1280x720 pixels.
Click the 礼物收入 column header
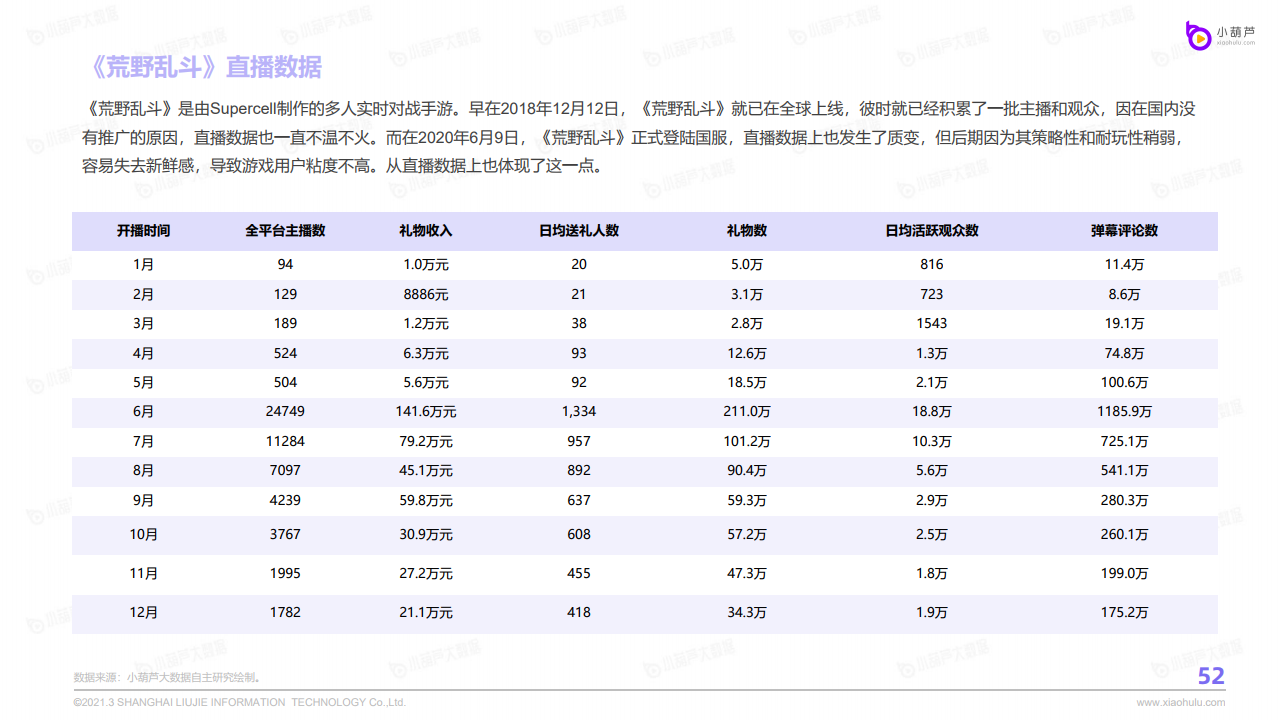pyautogui.click(x=425, y=231)
